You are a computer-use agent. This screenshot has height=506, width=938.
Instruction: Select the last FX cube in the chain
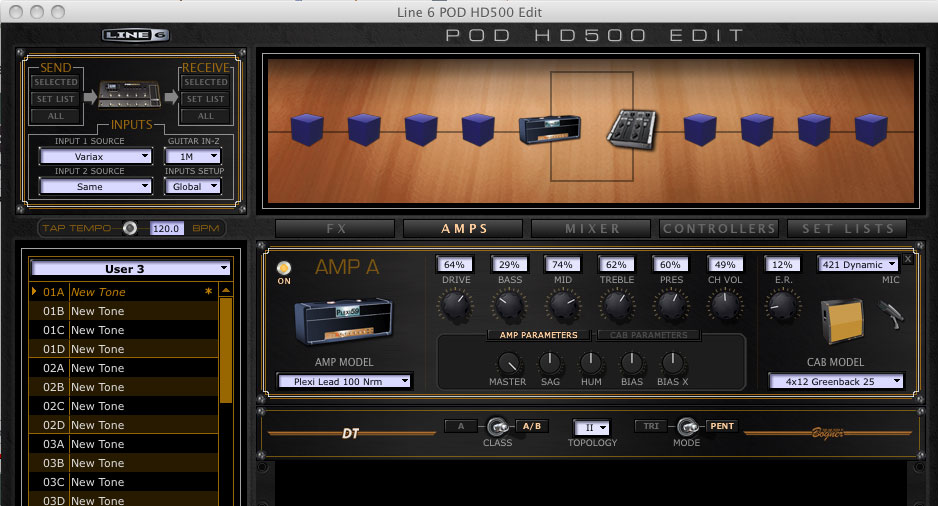pyautogui.click(x=871, y=130)
